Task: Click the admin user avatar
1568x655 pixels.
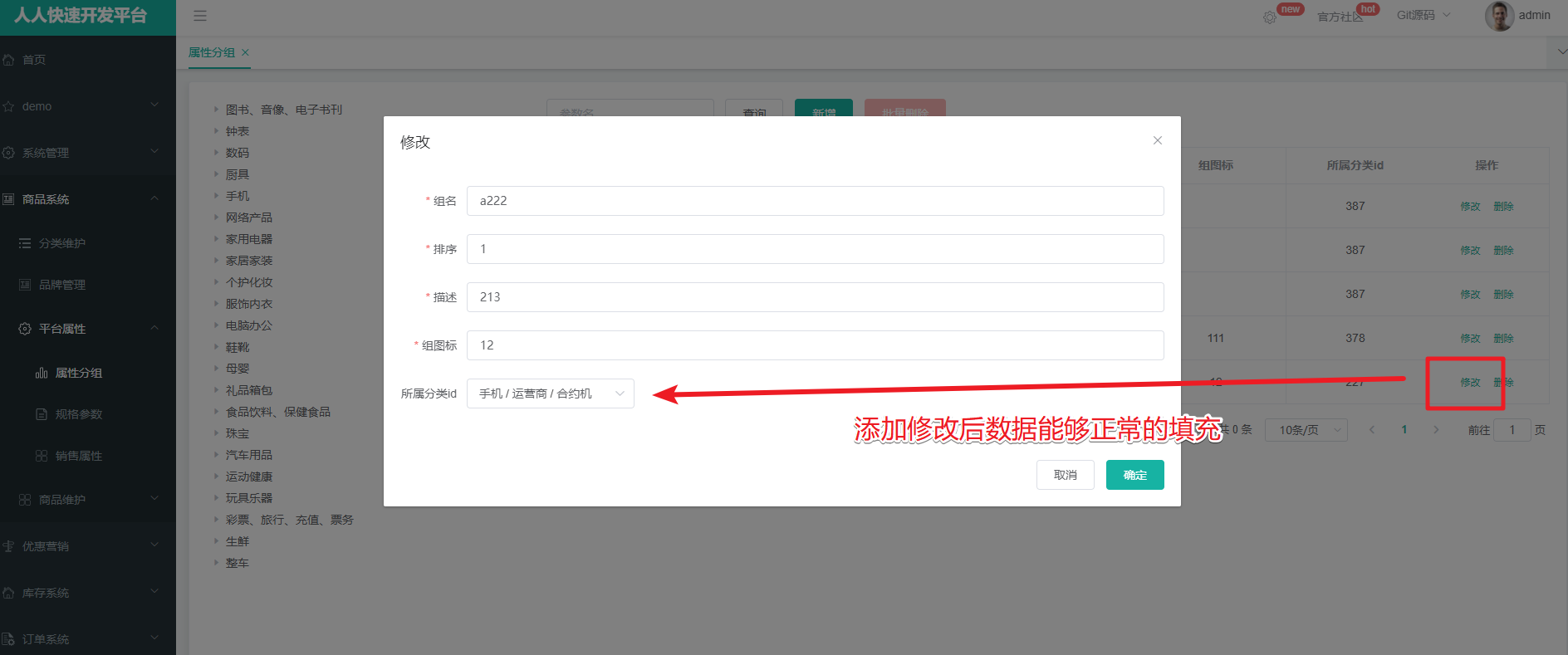Action: point(1499,16)
